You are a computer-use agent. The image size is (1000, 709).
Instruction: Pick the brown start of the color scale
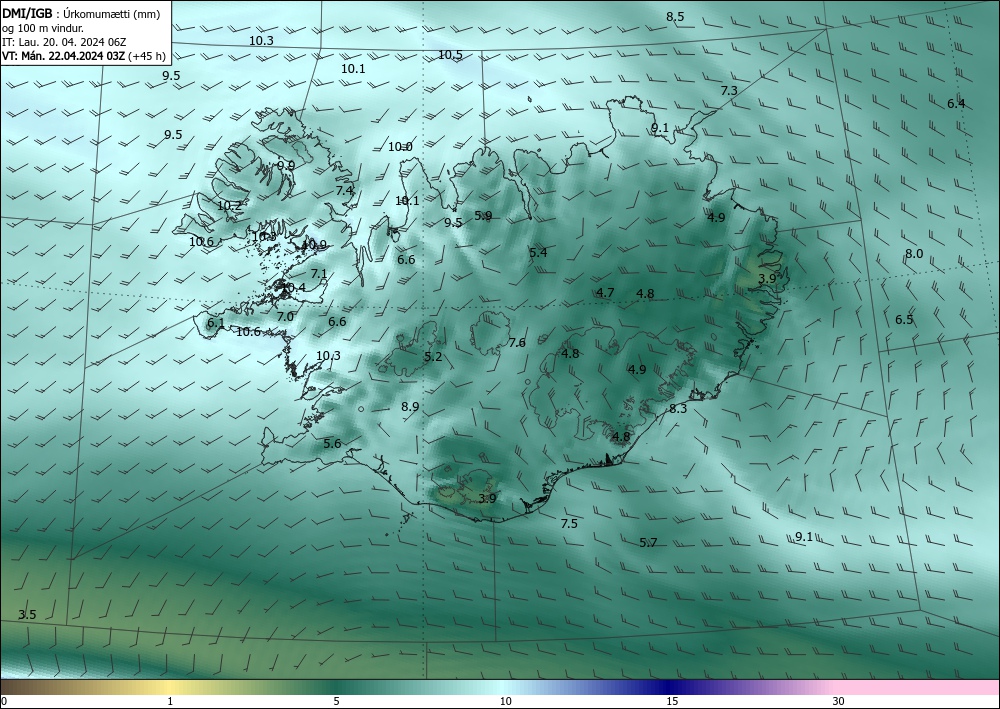[x=26, y=687]
